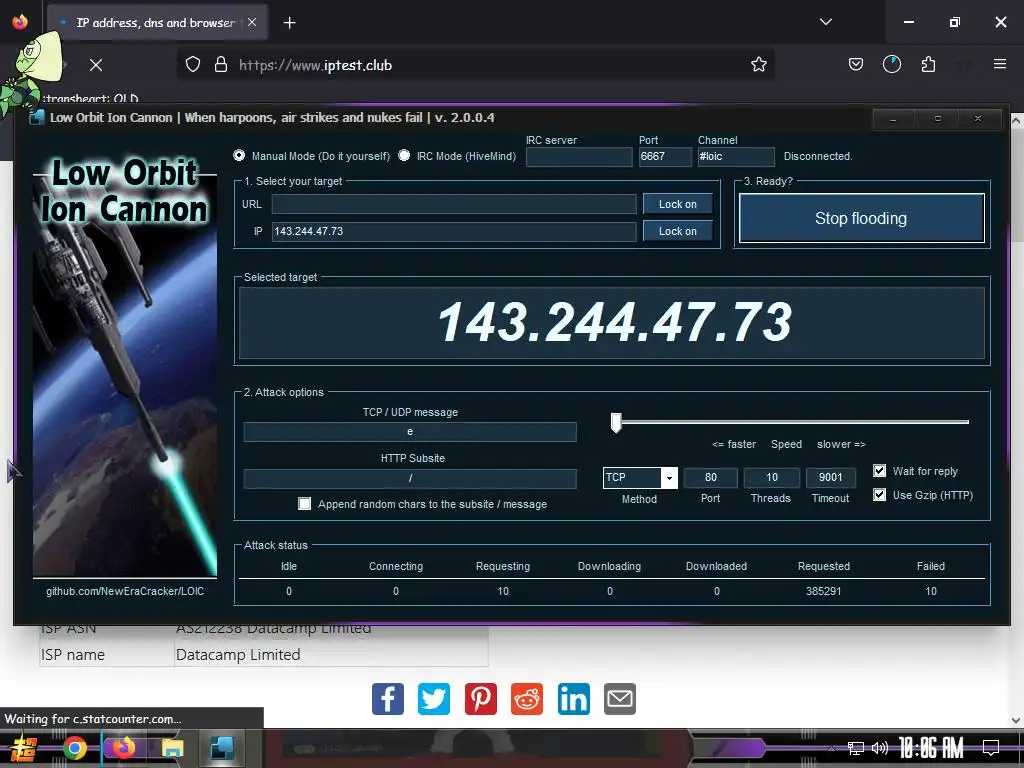
Task: Share the page by email icon
Action: click(x=620, y=699)
